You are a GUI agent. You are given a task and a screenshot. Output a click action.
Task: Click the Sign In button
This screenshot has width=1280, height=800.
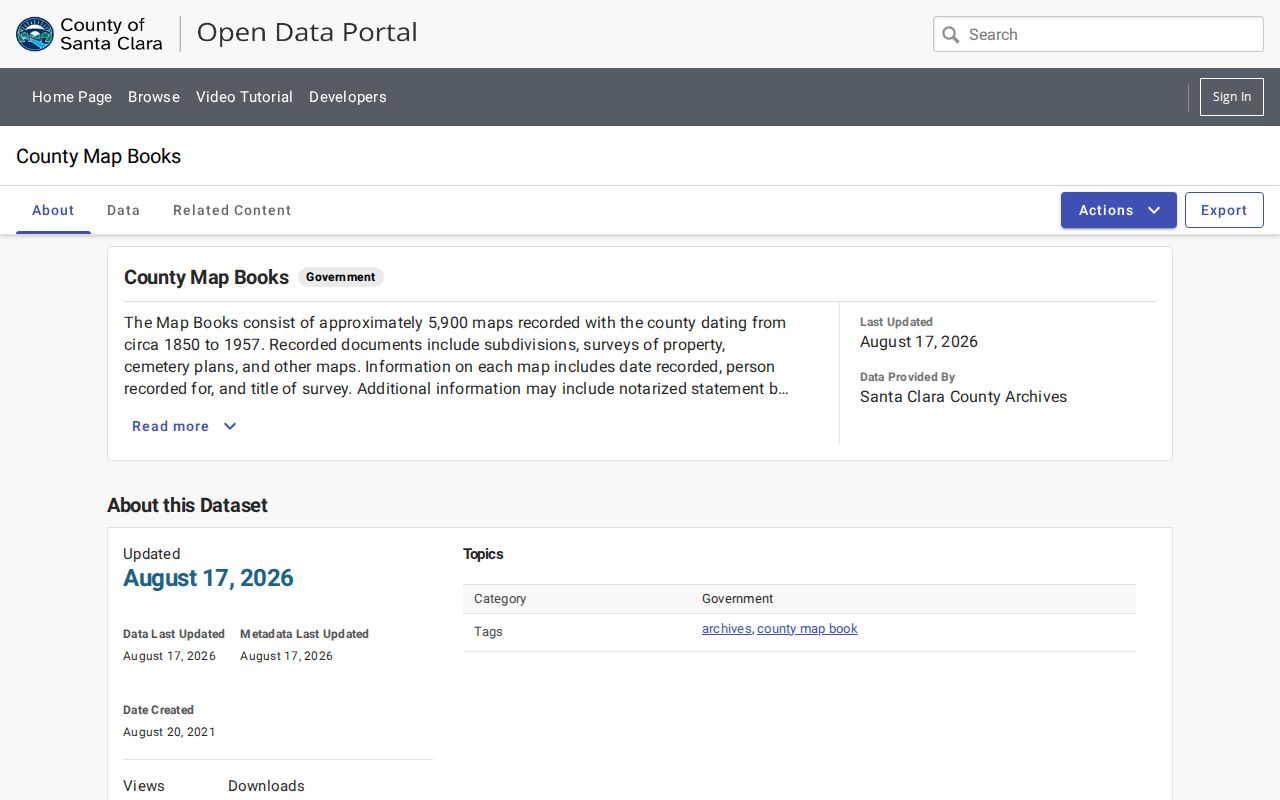coord(1231,97)
